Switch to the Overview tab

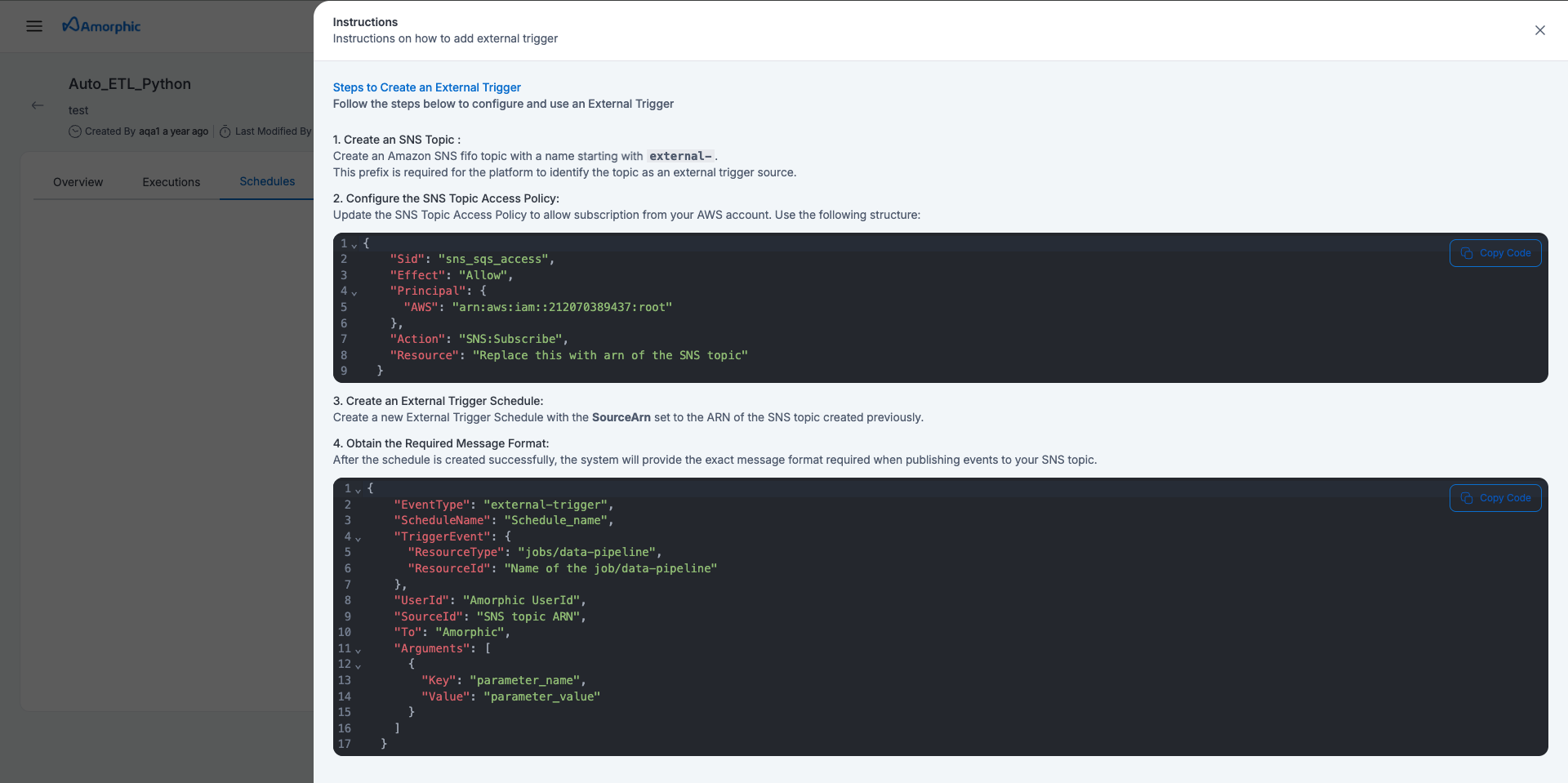click(x=78, y=182)
